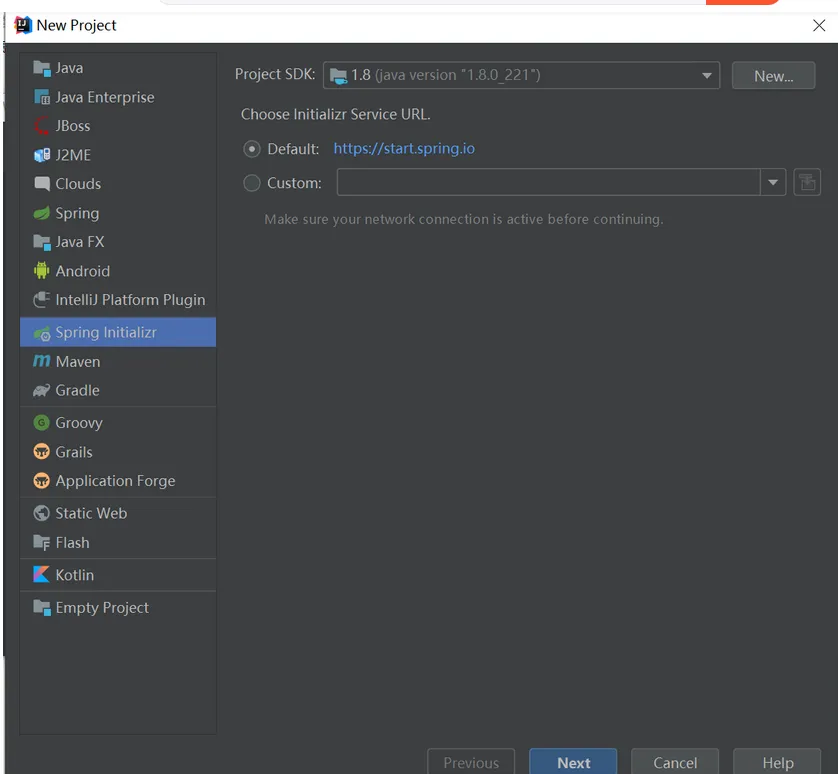Click the Flash project type label
The height and width of the screenshot is (774, 838).
[x=73, y=543]
